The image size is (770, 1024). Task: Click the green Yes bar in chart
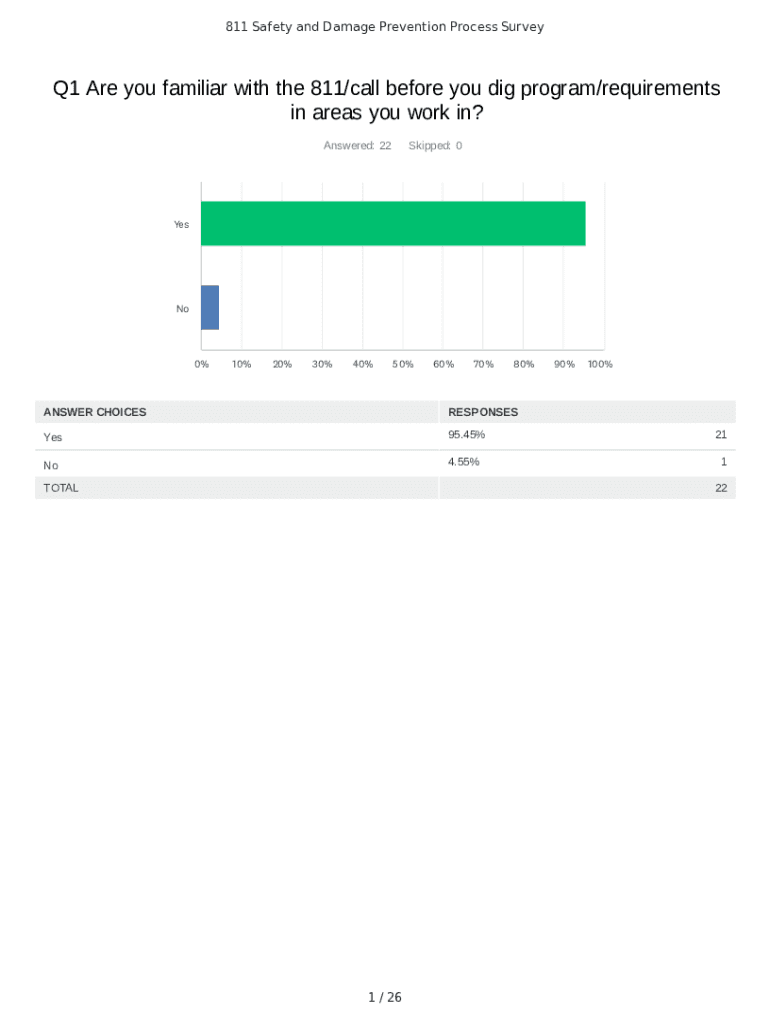tap(393, 223)
